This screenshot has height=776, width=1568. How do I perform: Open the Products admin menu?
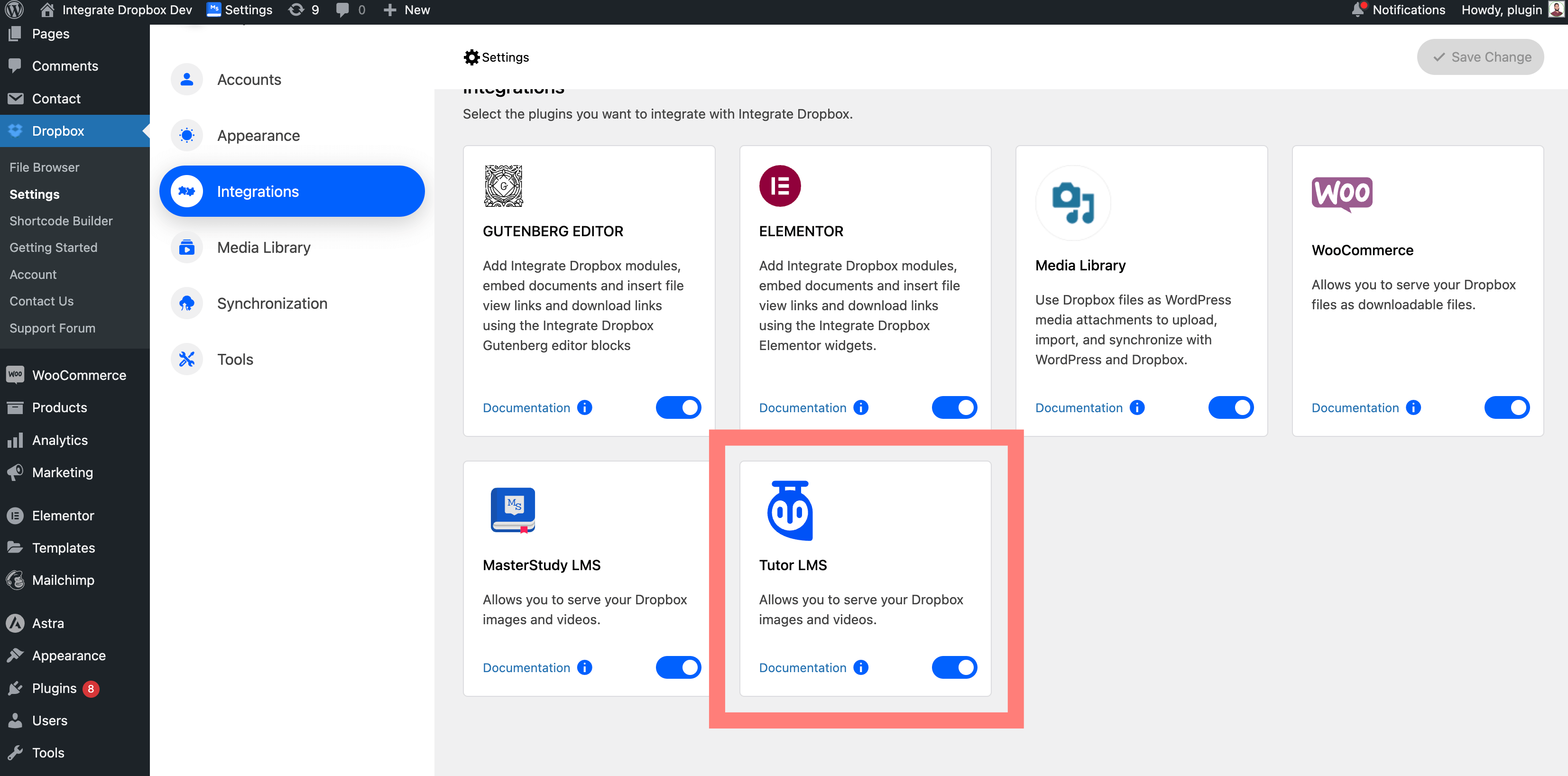pos(75,407)
